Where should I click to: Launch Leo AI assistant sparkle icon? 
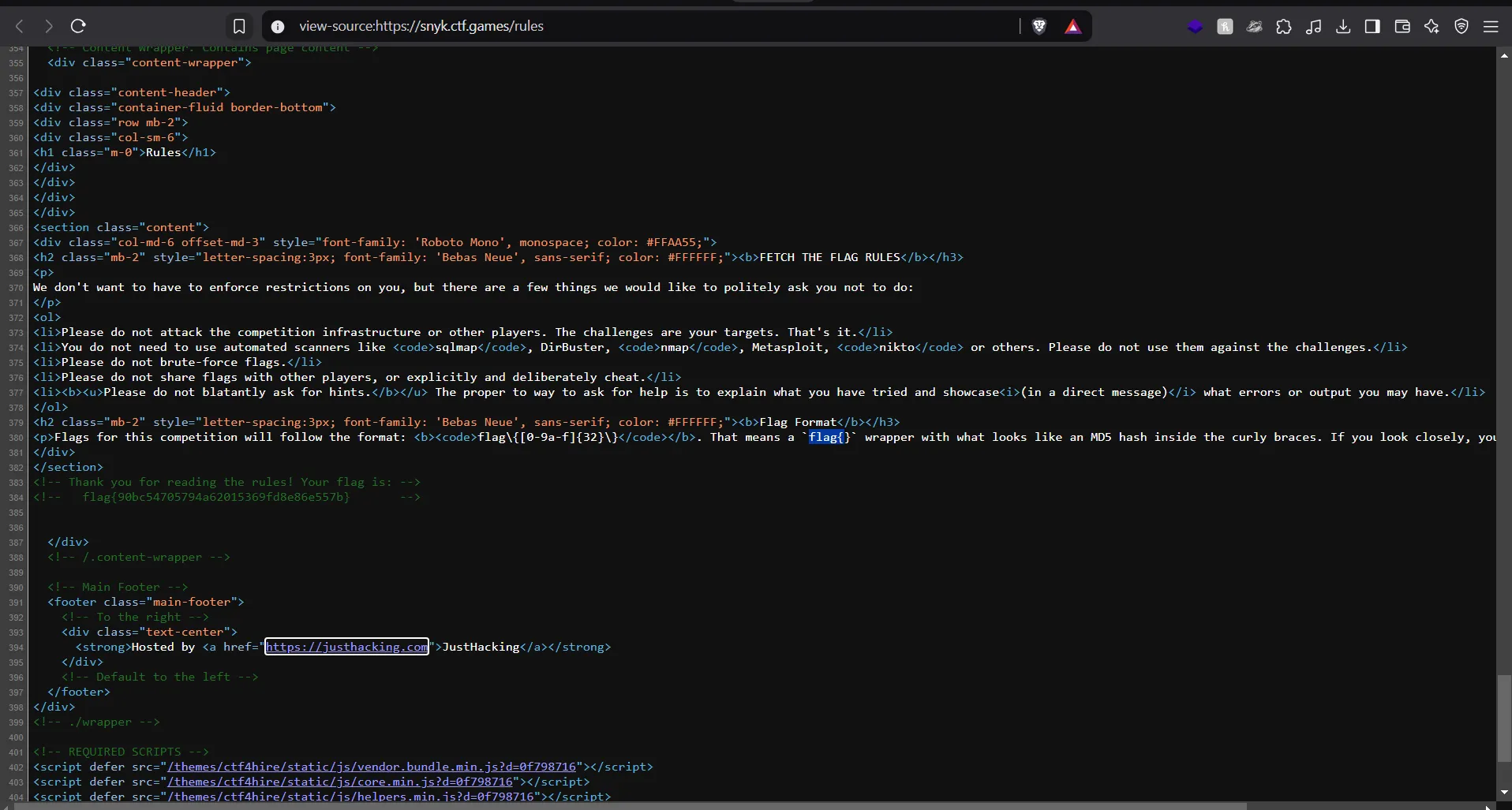click(1432, 26)
